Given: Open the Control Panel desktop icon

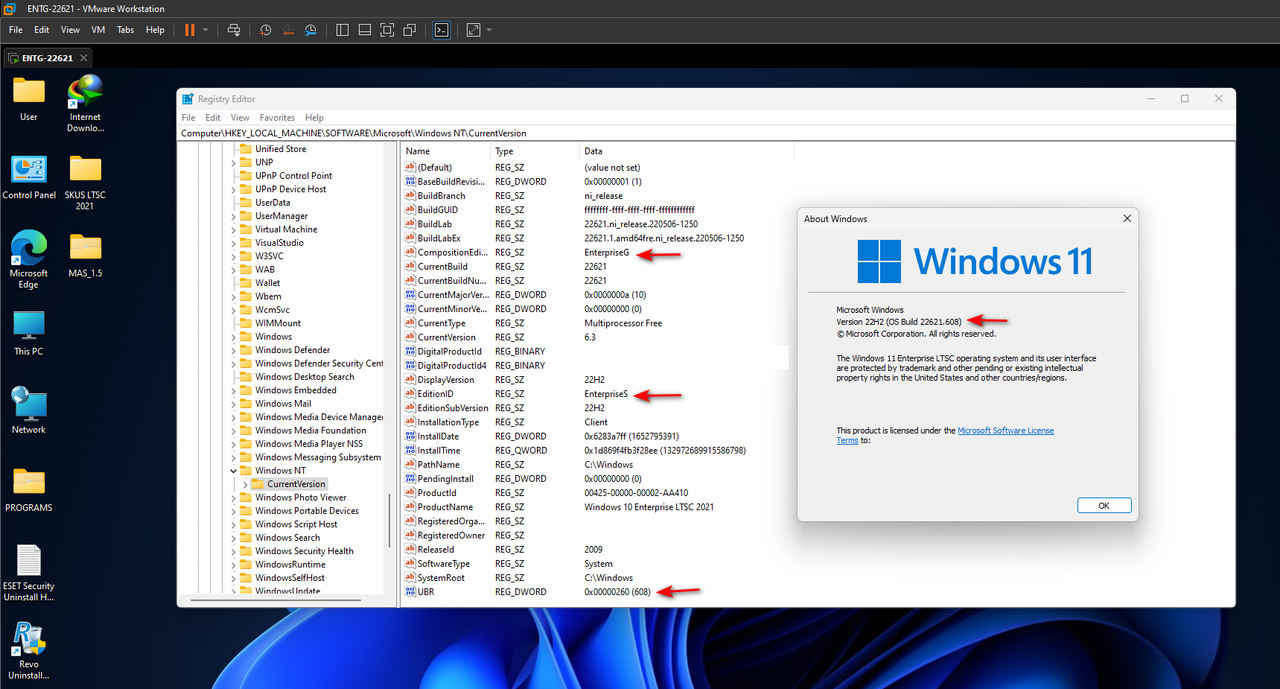Looking at the screenshot, I should pyautogui.click(x=29, y=177).
